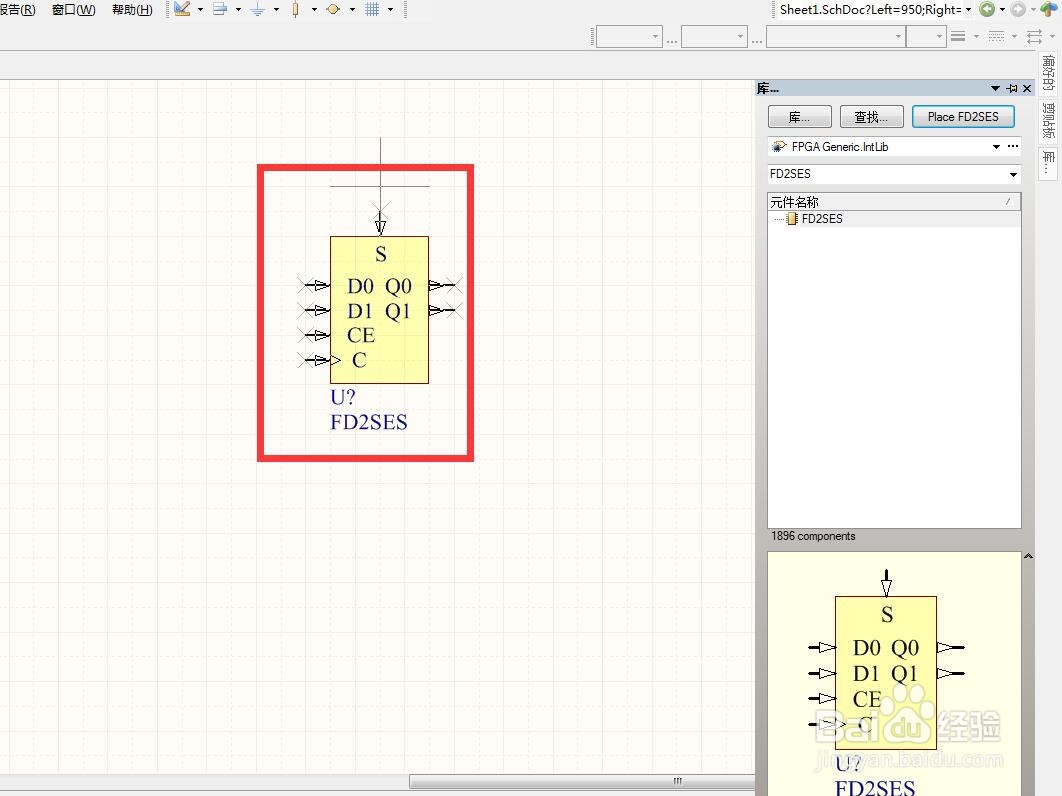Switch to the 剪贴板 side tab
The width and height of the screenshot is (1062, 796).
pos(1048,121)
